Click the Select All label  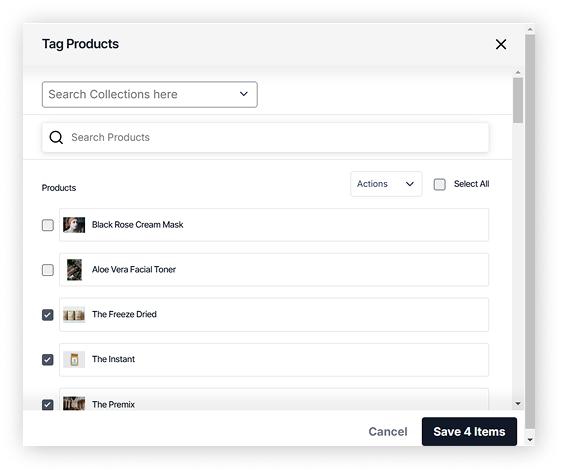pos(471,184)
